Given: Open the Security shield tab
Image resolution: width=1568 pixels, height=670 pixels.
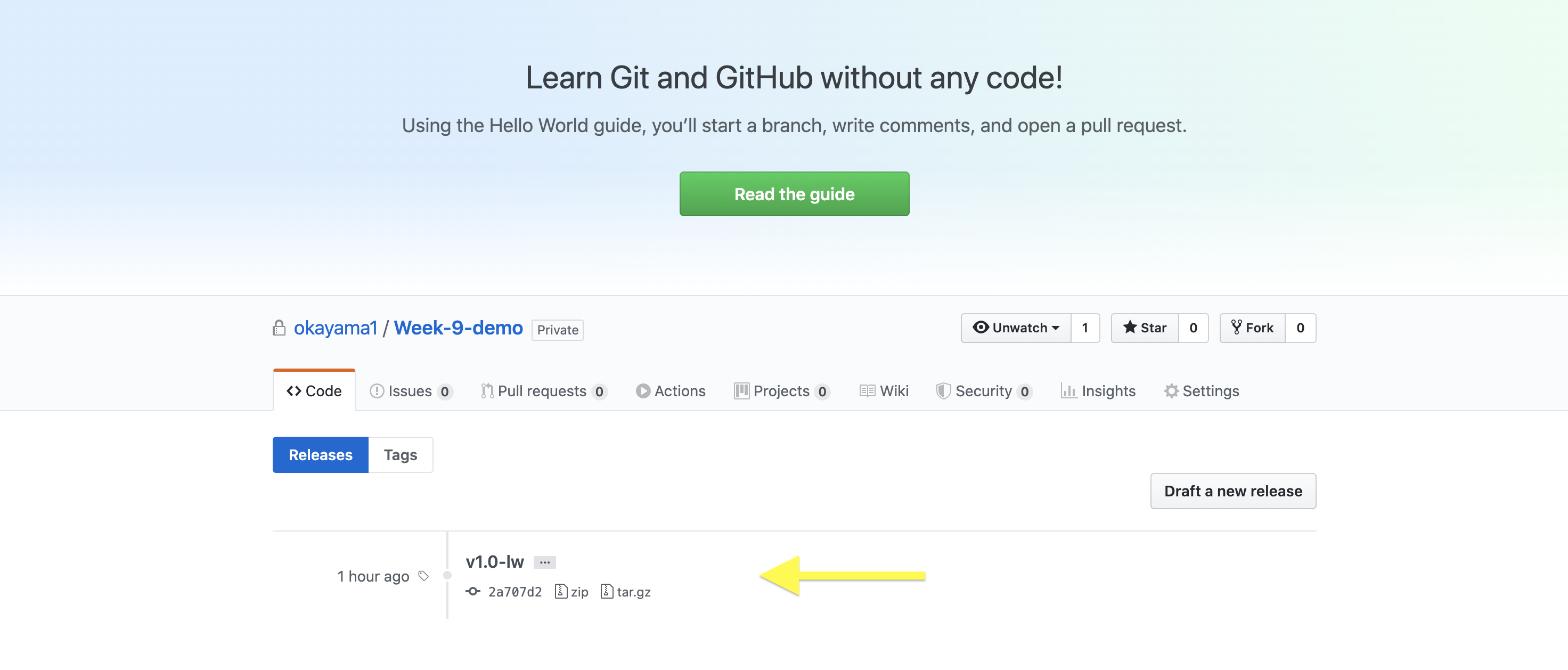Looking at the screenshot, I should pos(983,391).
